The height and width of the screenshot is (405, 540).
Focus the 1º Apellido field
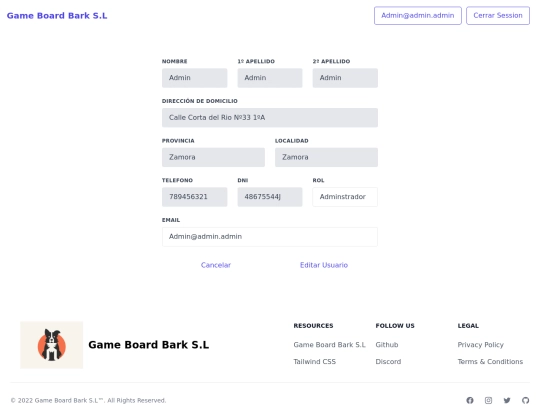(x=270, y=78)
